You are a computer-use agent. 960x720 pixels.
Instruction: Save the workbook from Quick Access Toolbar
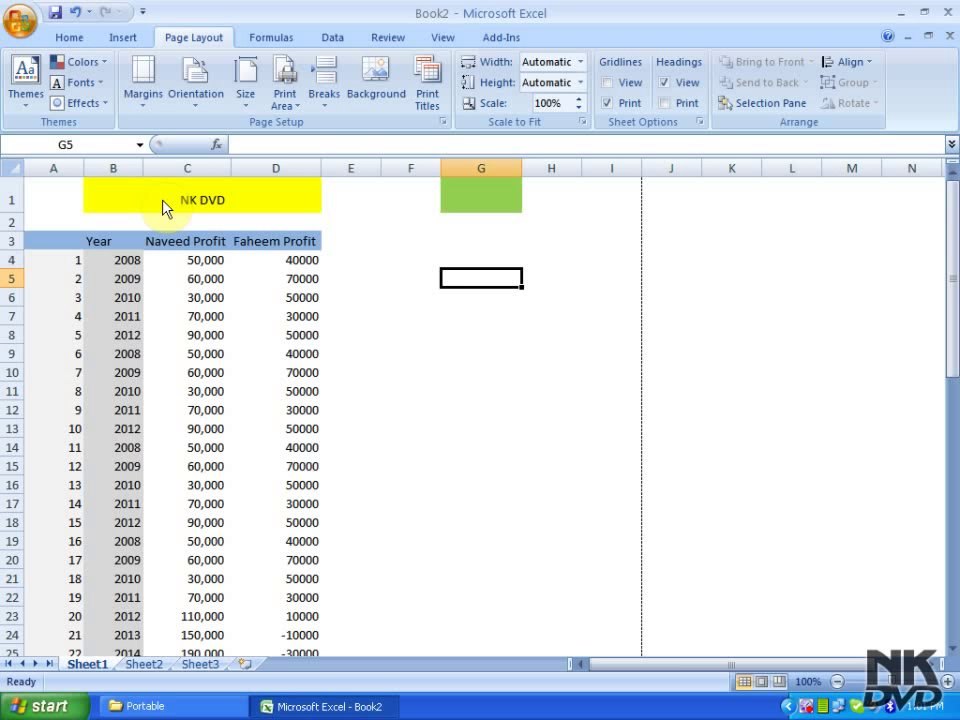(x=55, y=12)
